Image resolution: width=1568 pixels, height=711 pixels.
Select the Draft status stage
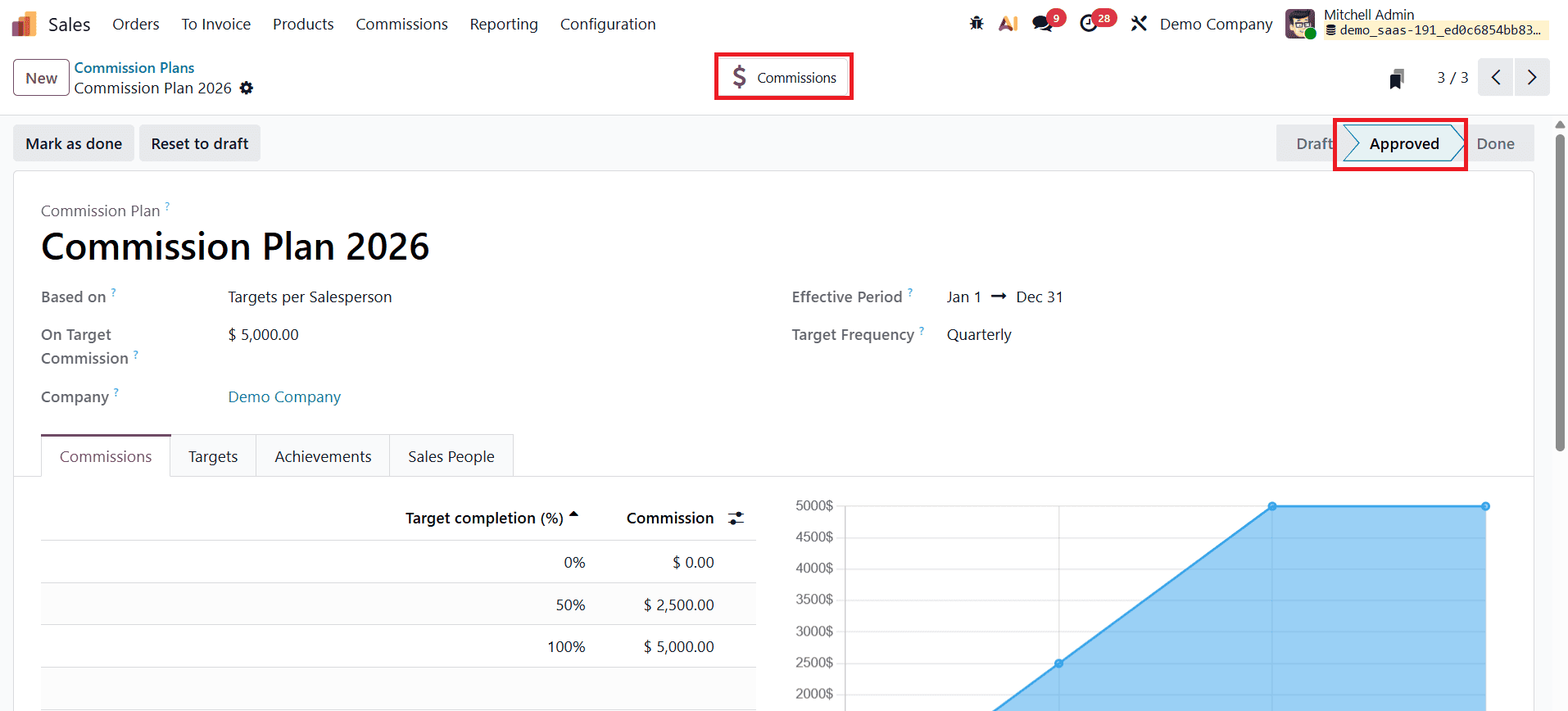click(1309, 143)
